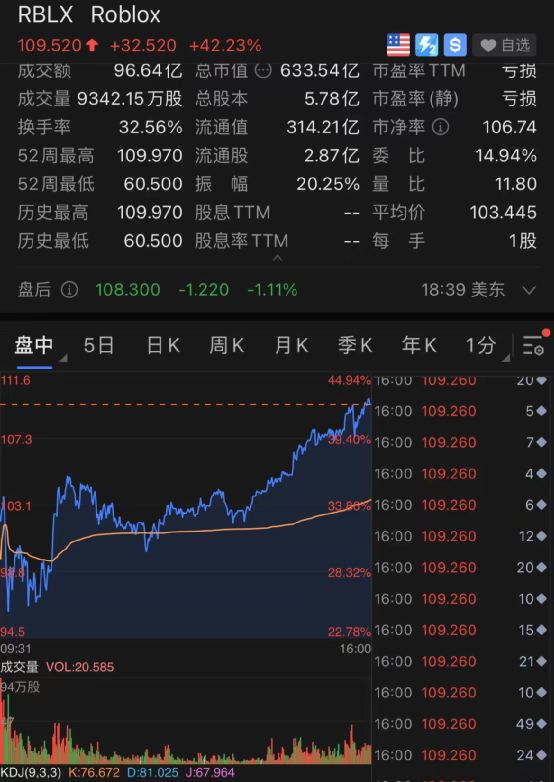Screen dimensions: 554x782
Task: Tap the percentage gain +42.23%
Action: 225,46
